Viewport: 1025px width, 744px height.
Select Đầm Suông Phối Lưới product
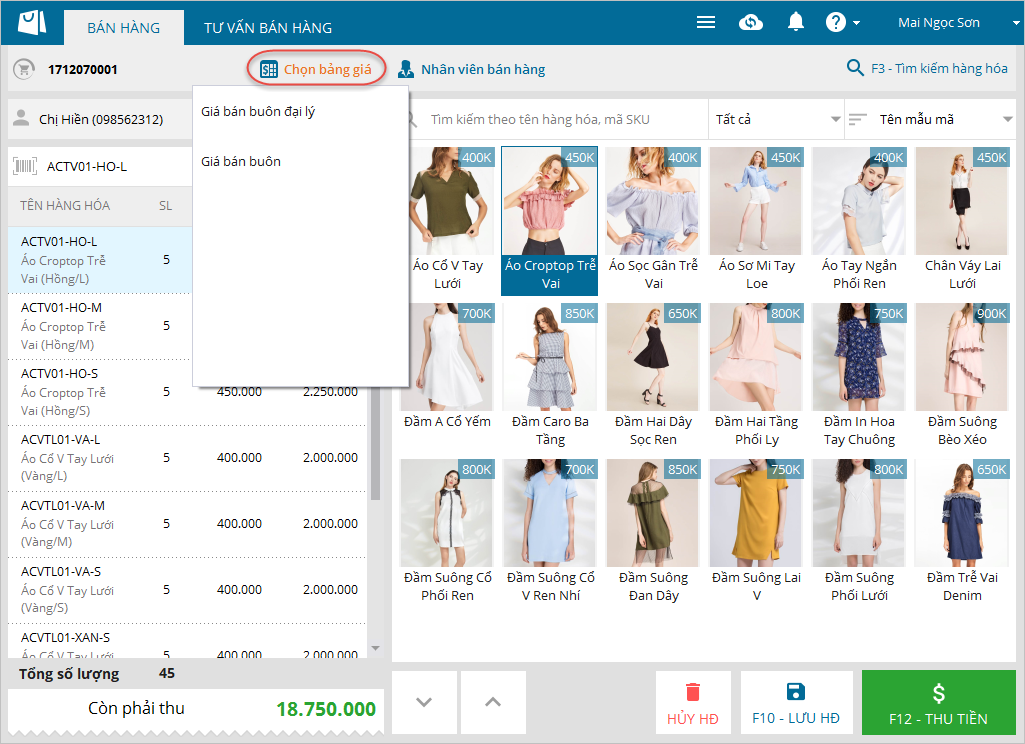tap(859, 532)
